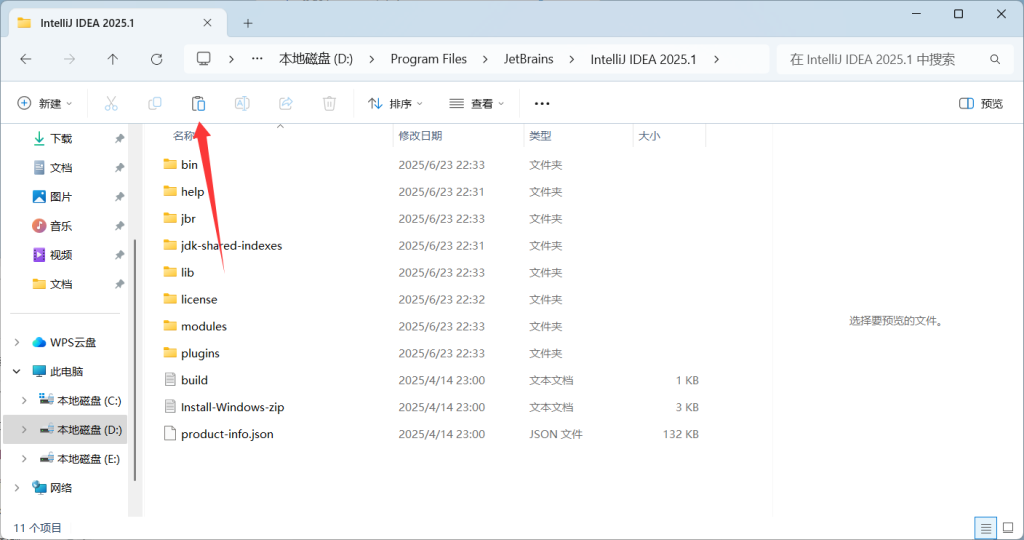Show hidden breadcrumb path via ellipsis
Image resolution: width=1024 pixels, height=540 pixels.
[x=257, y=59]
